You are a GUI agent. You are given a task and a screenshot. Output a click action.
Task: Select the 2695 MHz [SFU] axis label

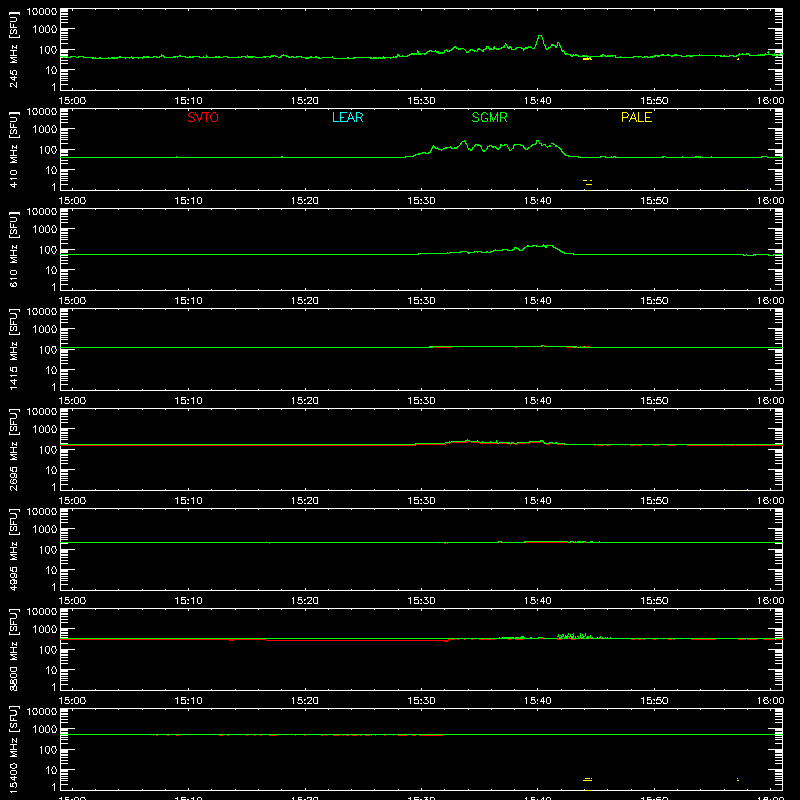[x=13, y=450]
